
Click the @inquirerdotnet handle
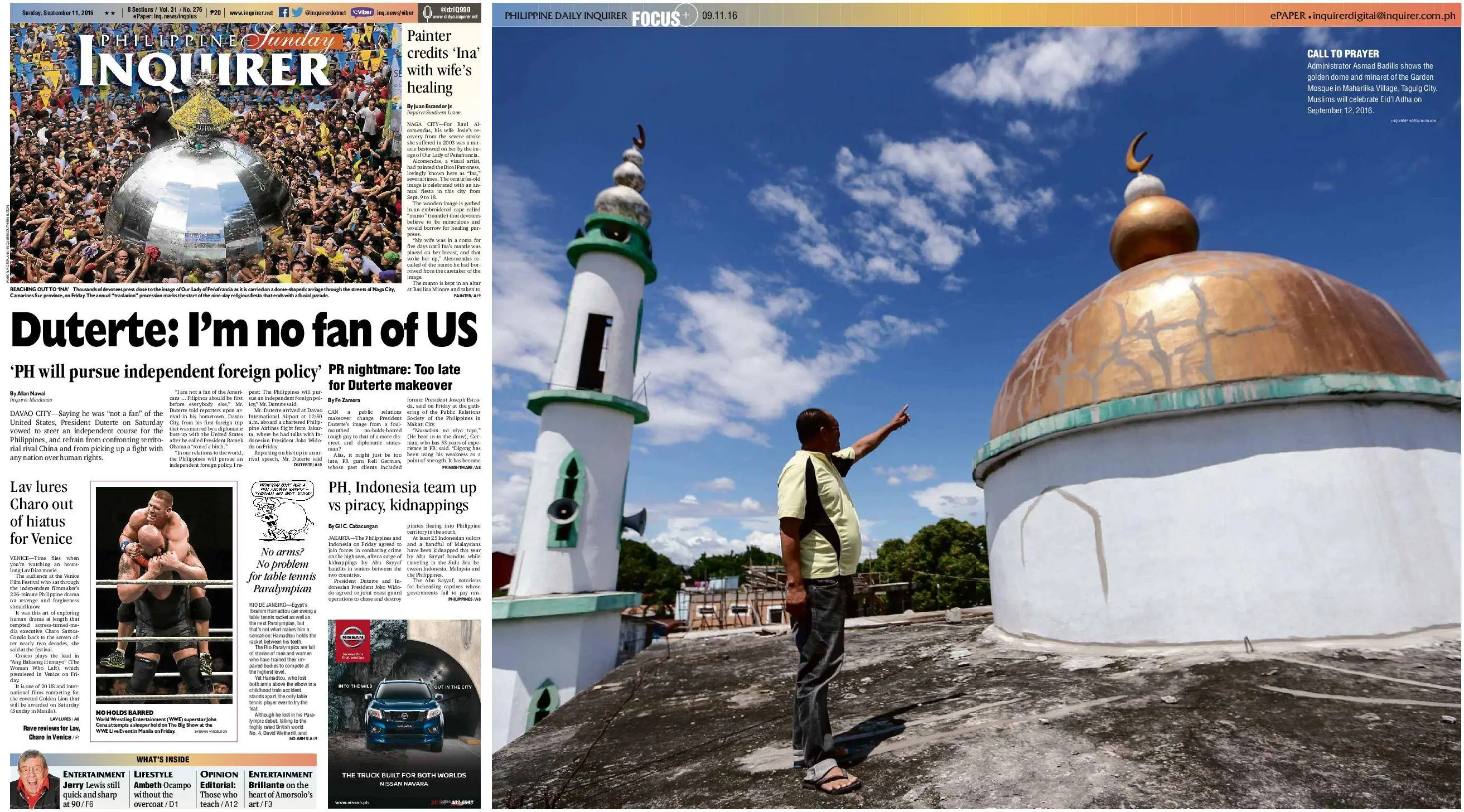click(x=325, y=13)
